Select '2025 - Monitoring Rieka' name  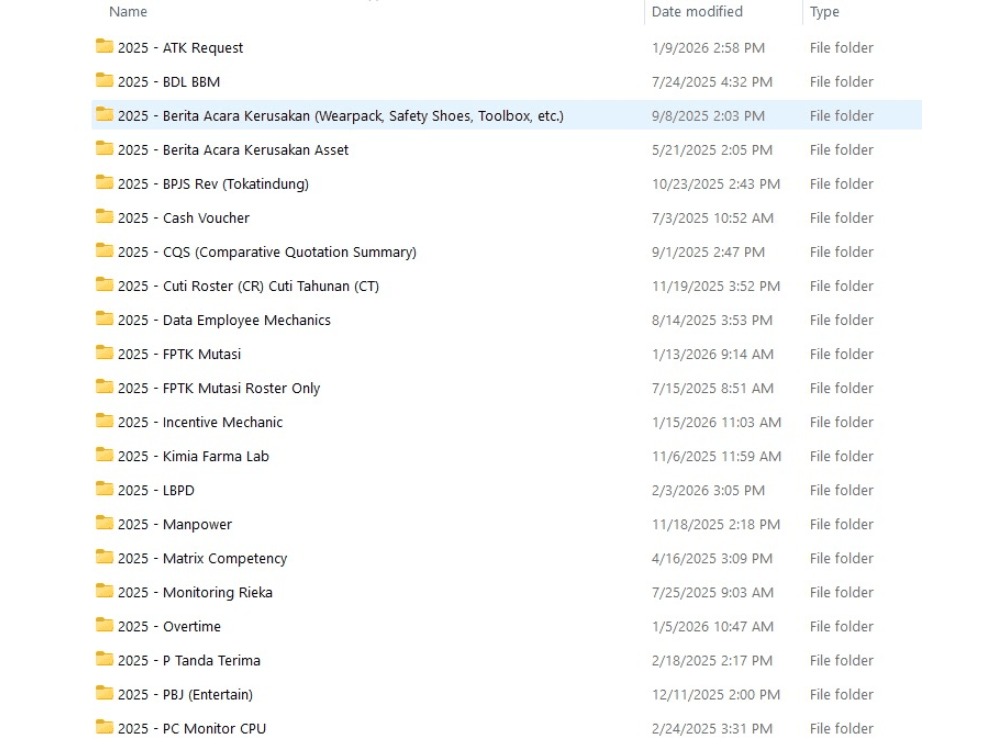point(195,592)
